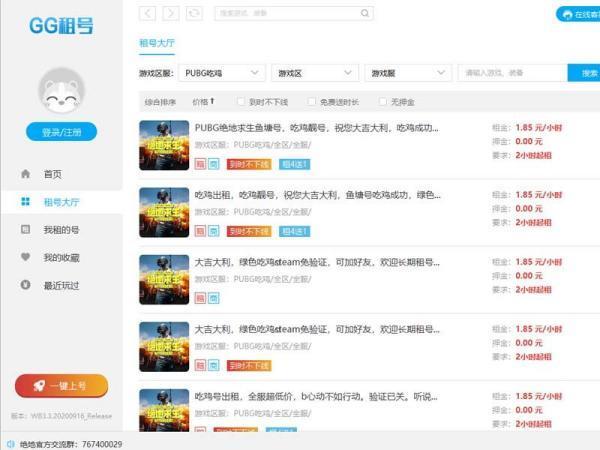Image resolution: width=600 pixels, height=450 pixels.
Task: Open 首页 home in the sidebar
Action: [x=52, y=174]
